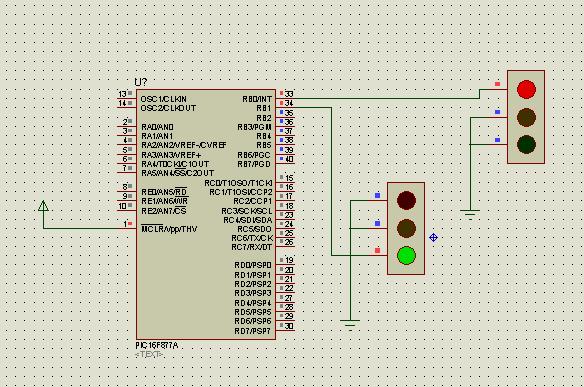Screen dimensions: 584x387
Task: Click pin 34 RB1 terminal
Action: pos(285,104)
